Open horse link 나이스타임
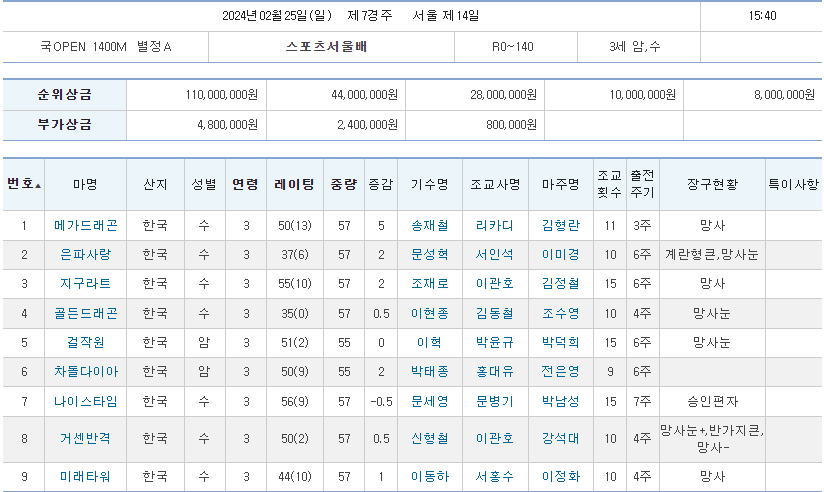 tap(86, 402)
